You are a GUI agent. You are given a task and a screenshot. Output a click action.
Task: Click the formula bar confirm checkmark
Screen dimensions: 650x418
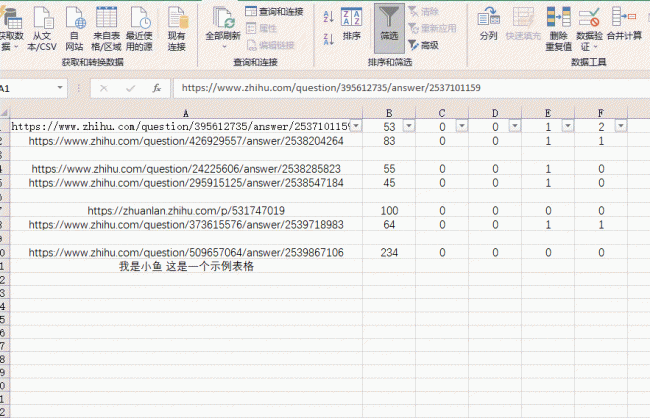pyautogui.click(x=131, y=88)
